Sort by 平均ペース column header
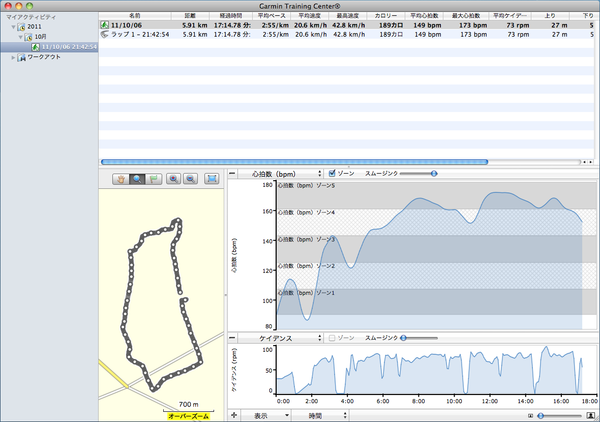The image size is (600, 422). coord(271,16)
